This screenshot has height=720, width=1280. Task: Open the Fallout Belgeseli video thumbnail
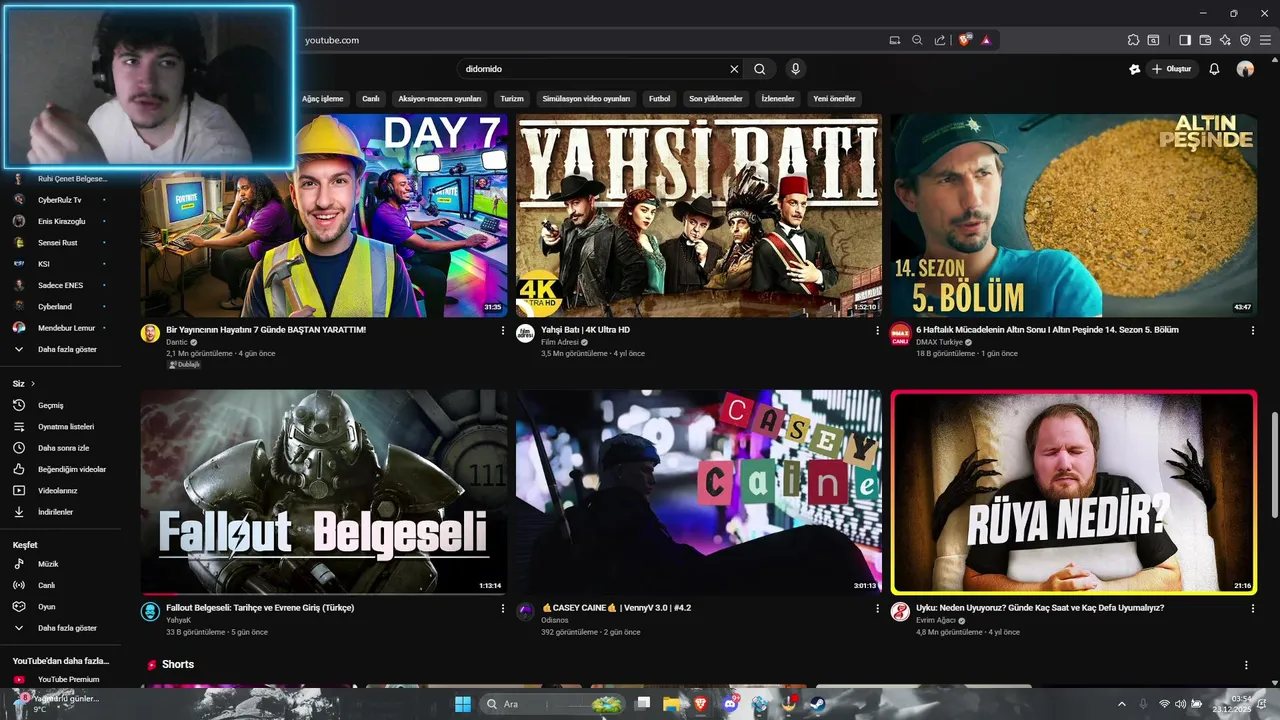point(324,492)
